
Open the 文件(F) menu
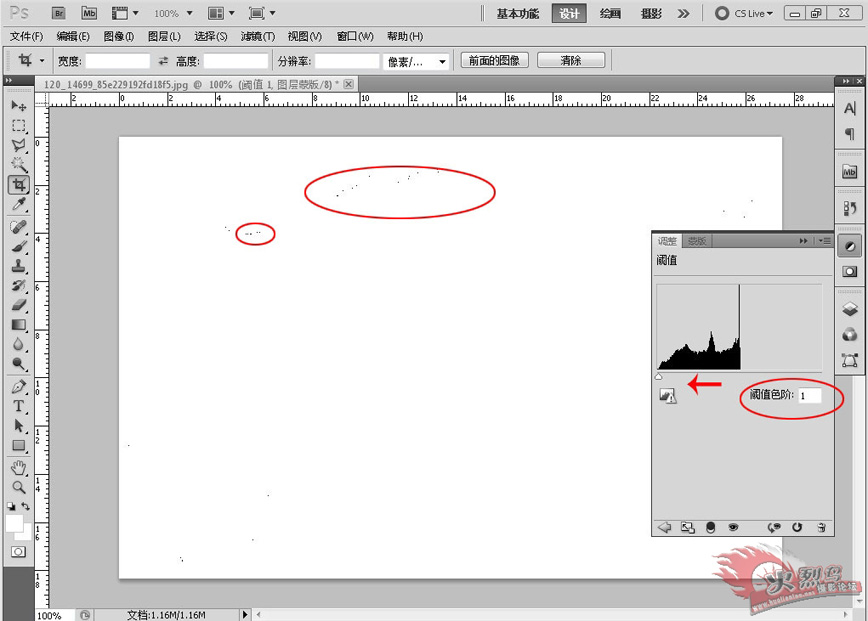(27, 37)
